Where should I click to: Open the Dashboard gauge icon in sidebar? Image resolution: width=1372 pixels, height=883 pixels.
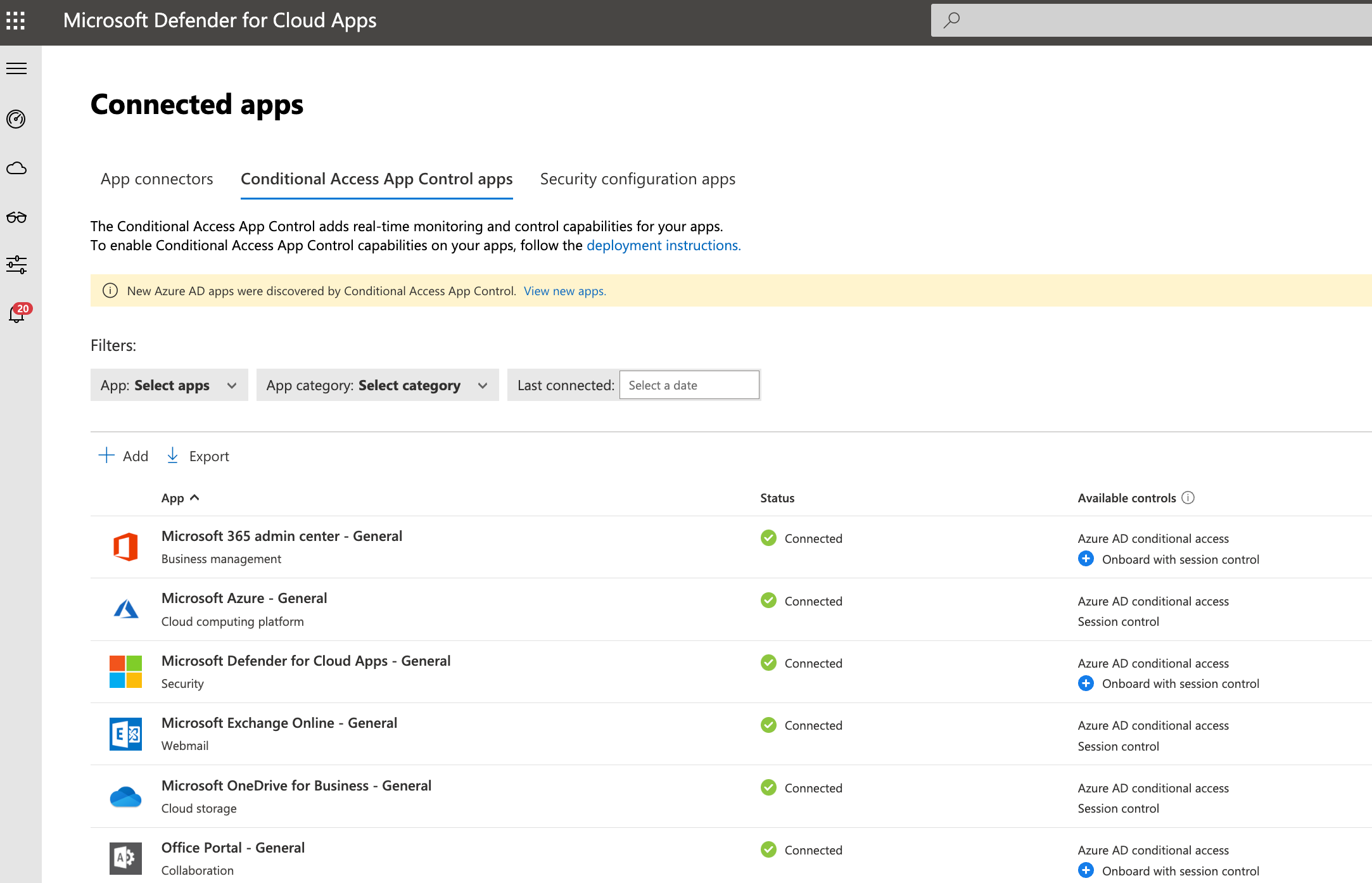point(16,119)
